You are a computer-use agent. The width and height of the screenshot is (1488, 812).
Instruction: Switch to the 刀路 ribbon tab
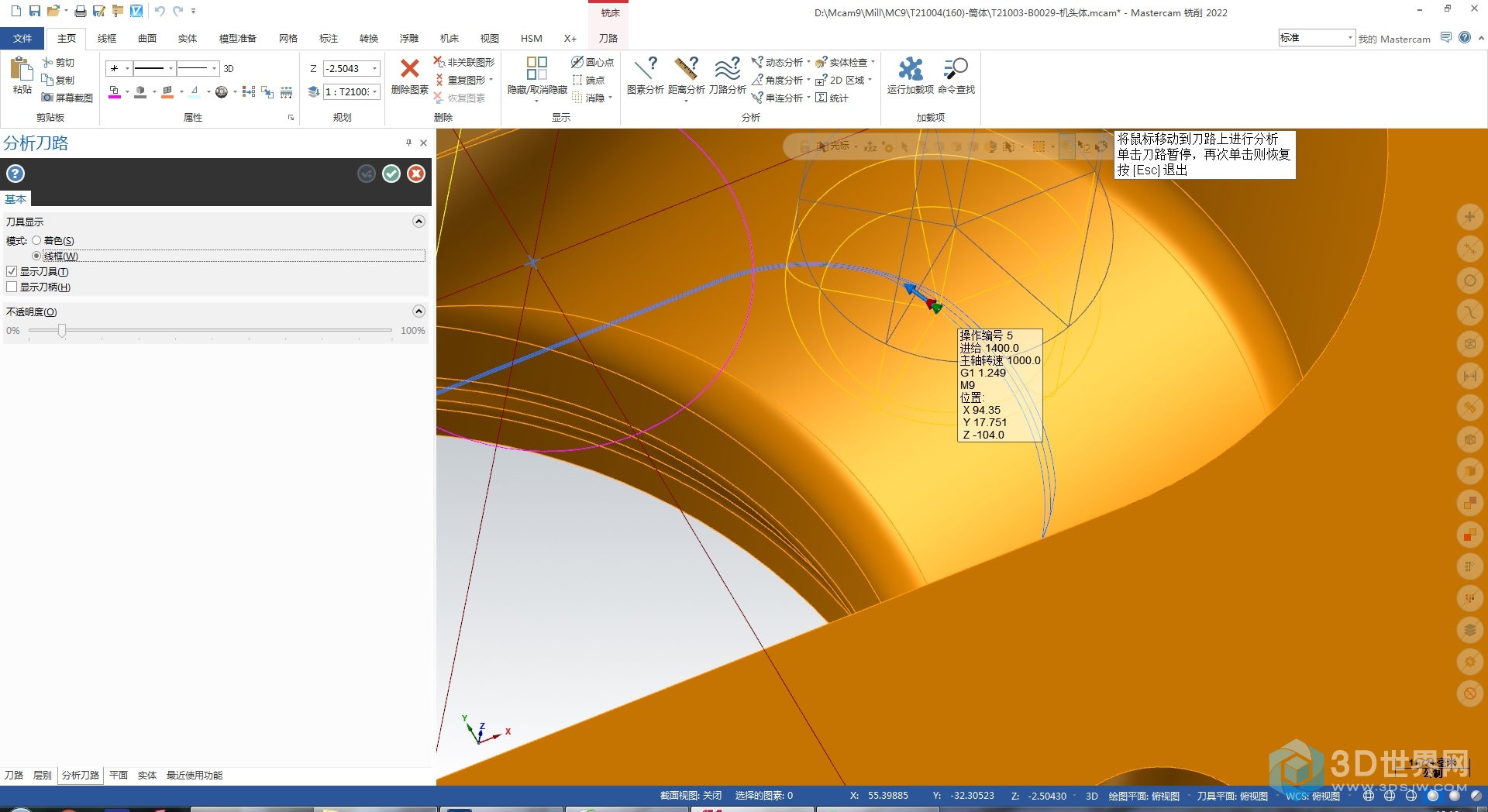608,38
